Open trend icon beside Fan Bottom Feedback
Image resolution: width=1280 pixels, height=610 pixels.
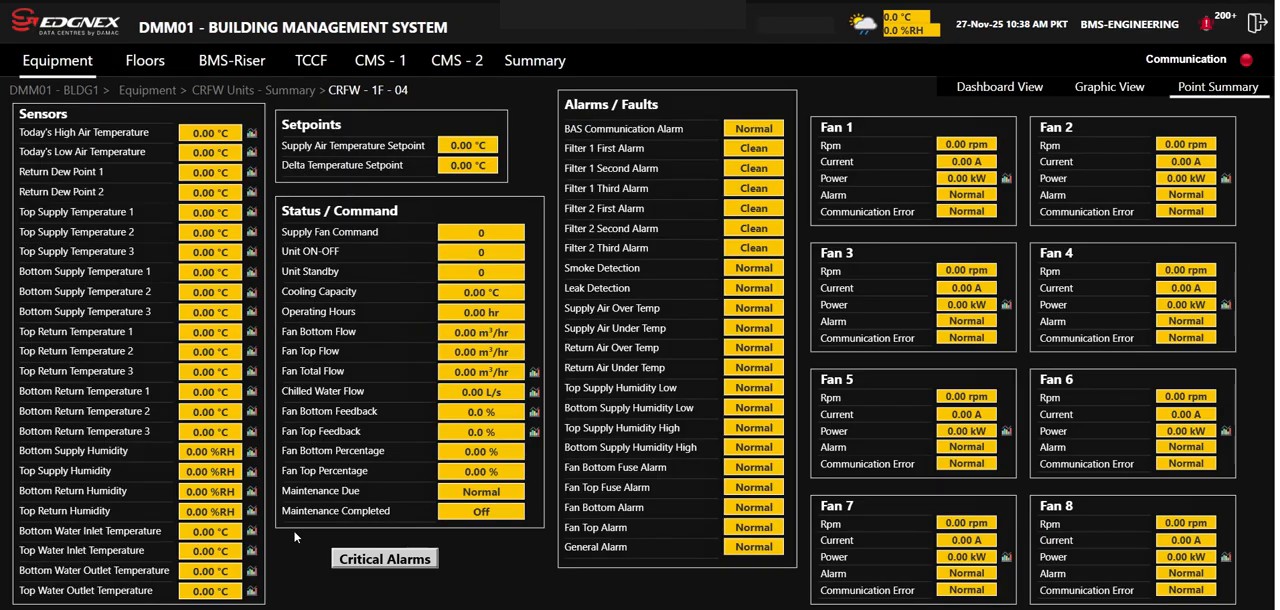[x=534, y=412]
